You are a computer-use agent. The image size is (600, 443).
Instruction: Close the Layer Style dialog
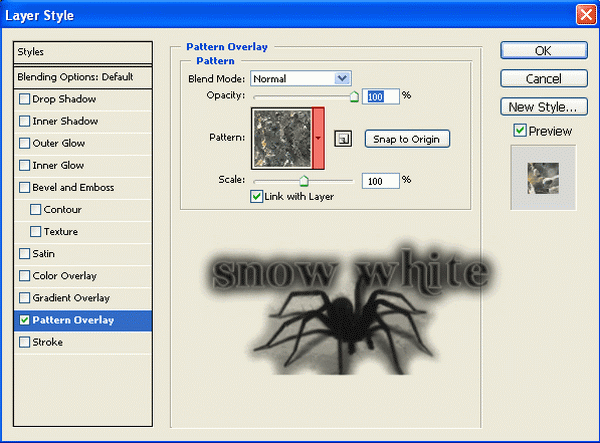585,15
